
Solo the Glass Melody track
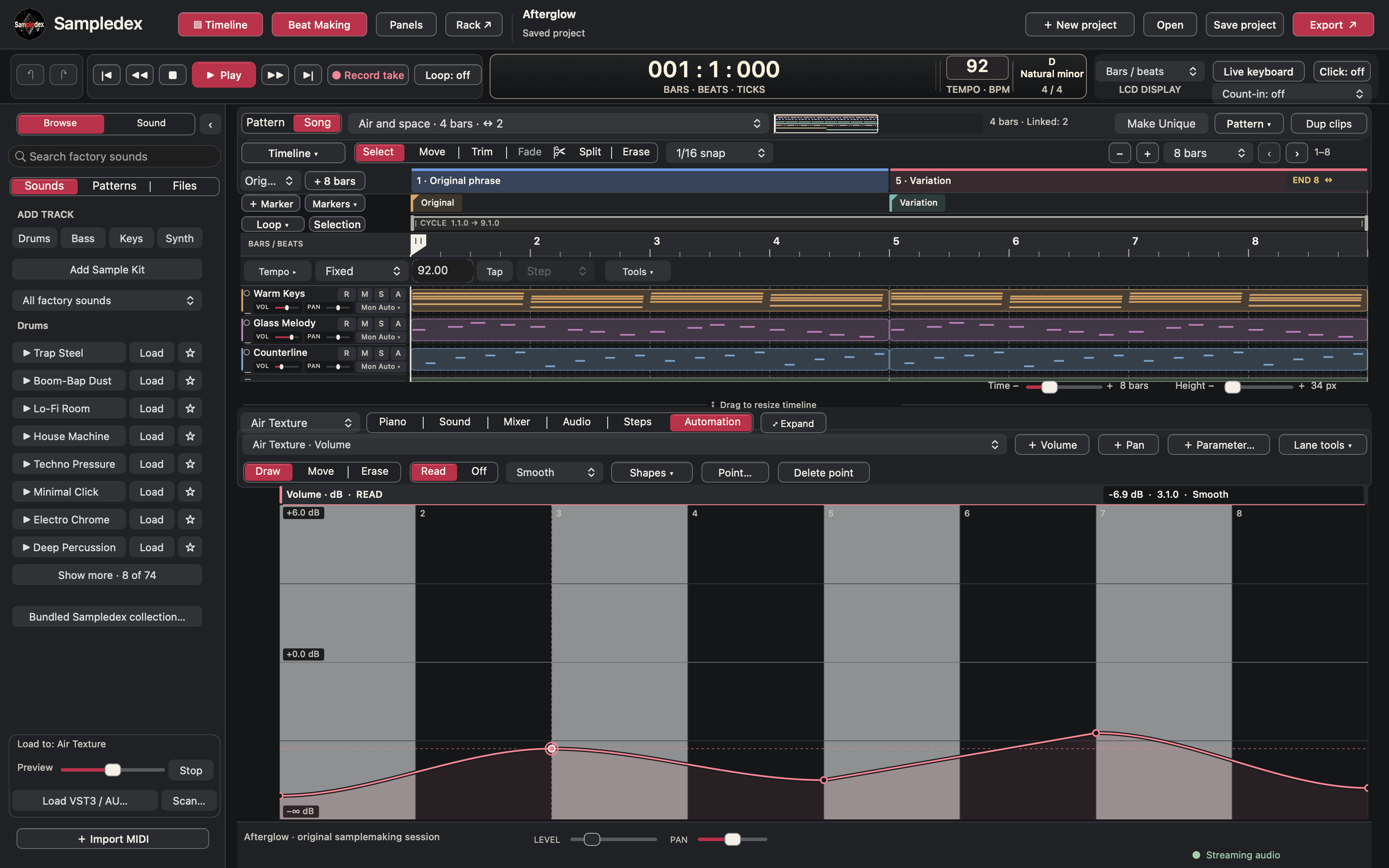381,323
